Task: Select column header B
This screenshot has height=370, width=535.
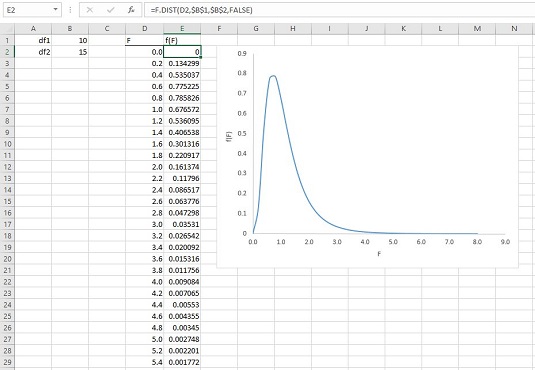Action: point(70,29)
